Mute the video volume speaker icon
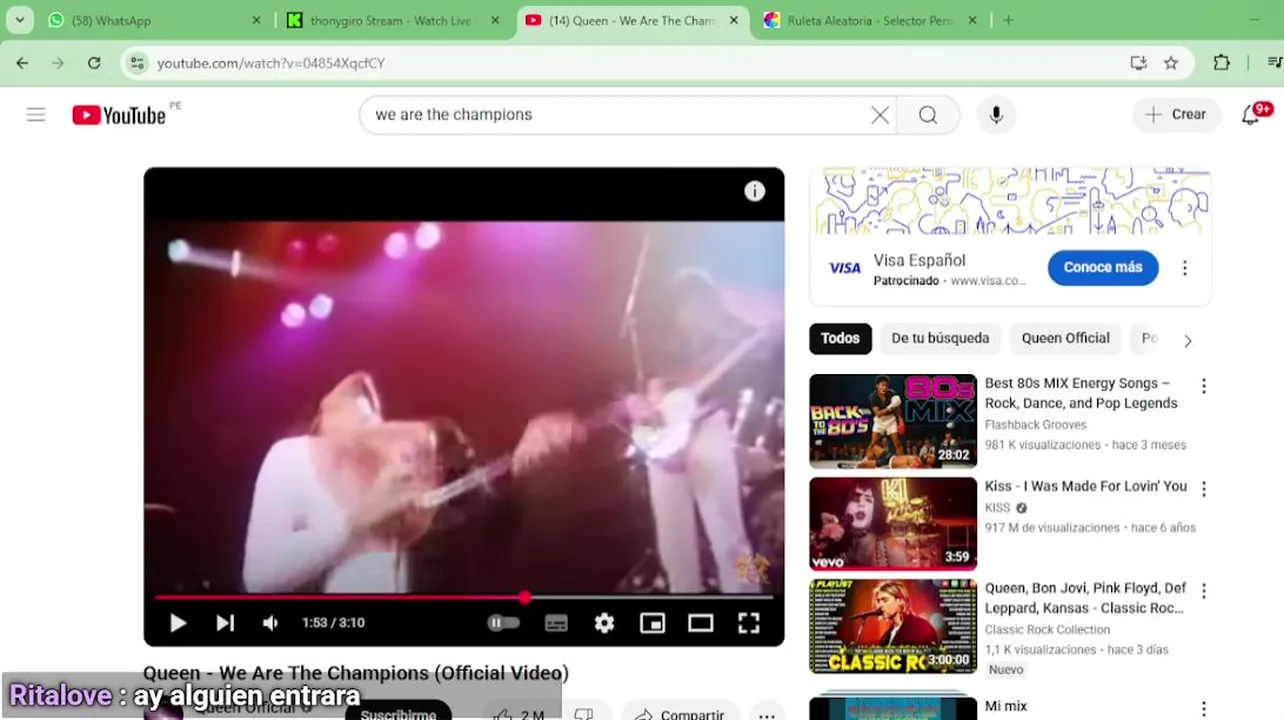The width and height of the screenshot is (1284, 720). click(x=270, y=623)
